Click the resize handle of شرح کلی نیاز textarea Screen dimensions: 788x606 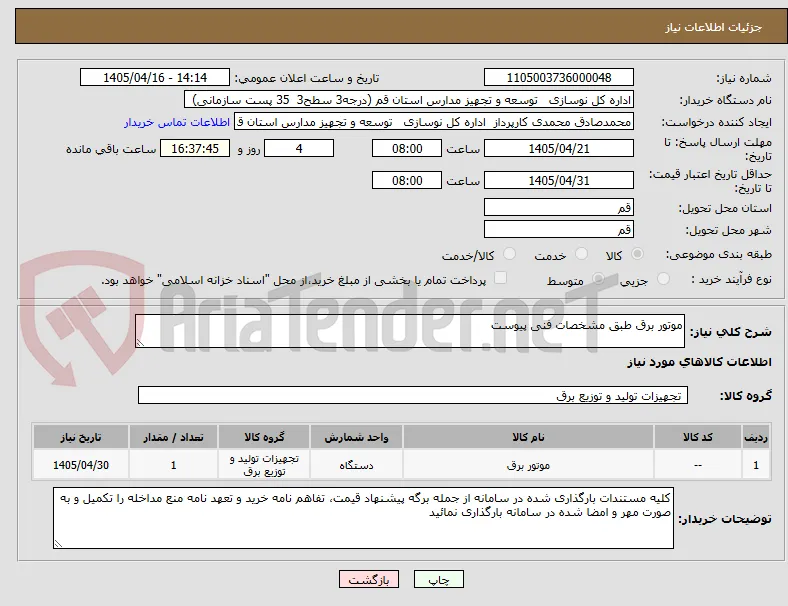coord(140,343)
